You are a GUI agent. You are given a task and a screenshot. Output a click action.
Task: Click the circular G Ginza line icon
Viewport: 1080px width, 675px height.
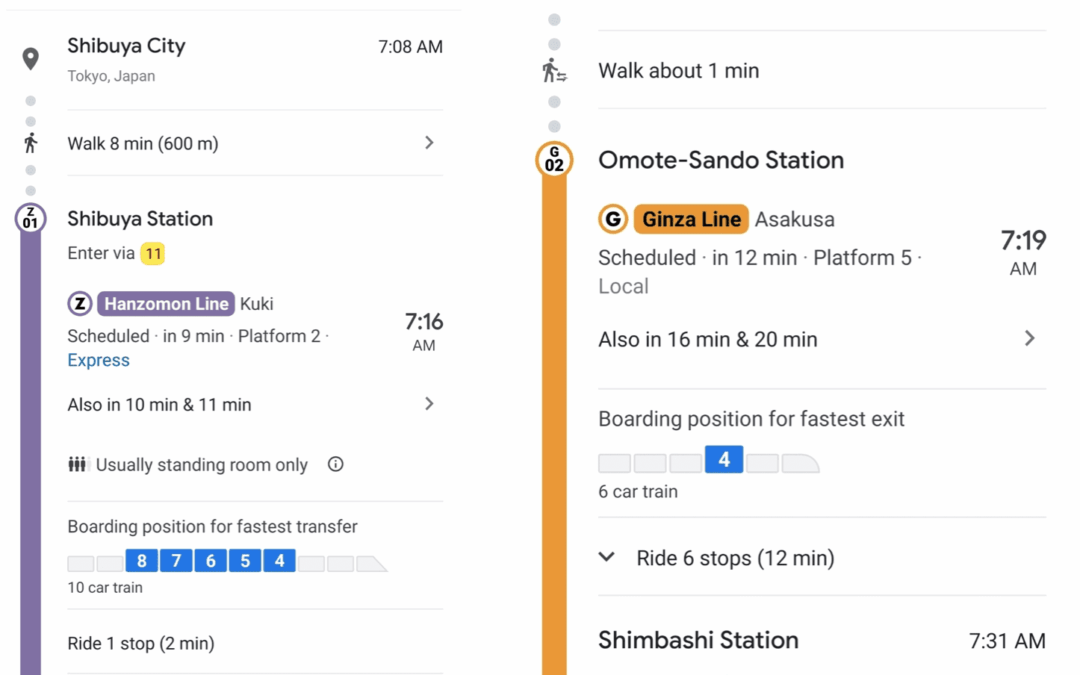[x=613, y=219]
